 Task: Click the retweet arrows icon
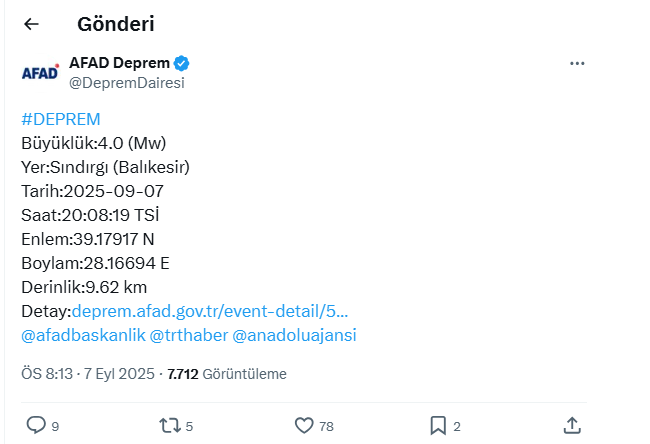pyautogui.click(x=170, y=425)
